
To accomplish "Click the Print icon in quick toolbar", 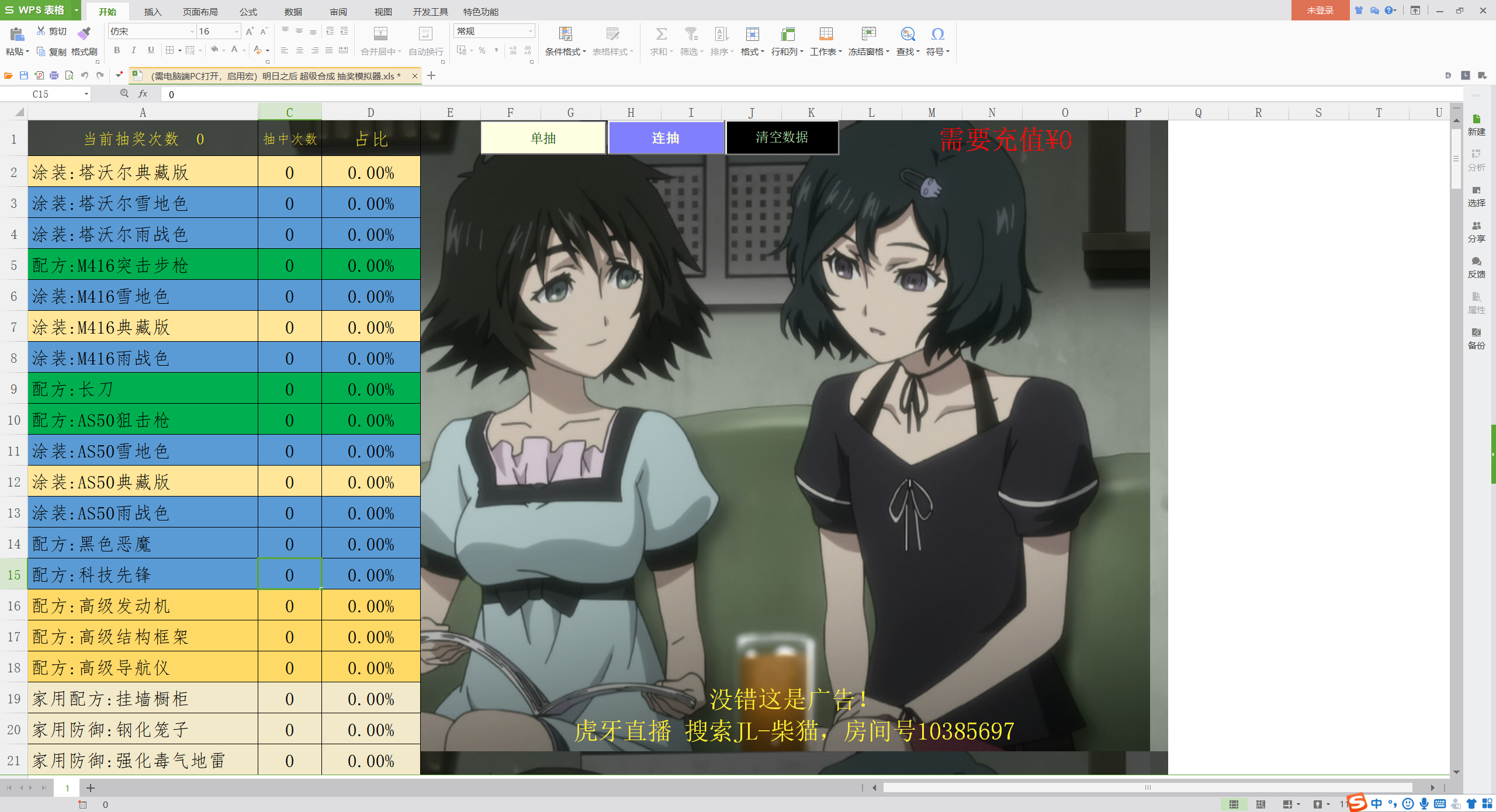I will 54,75.
